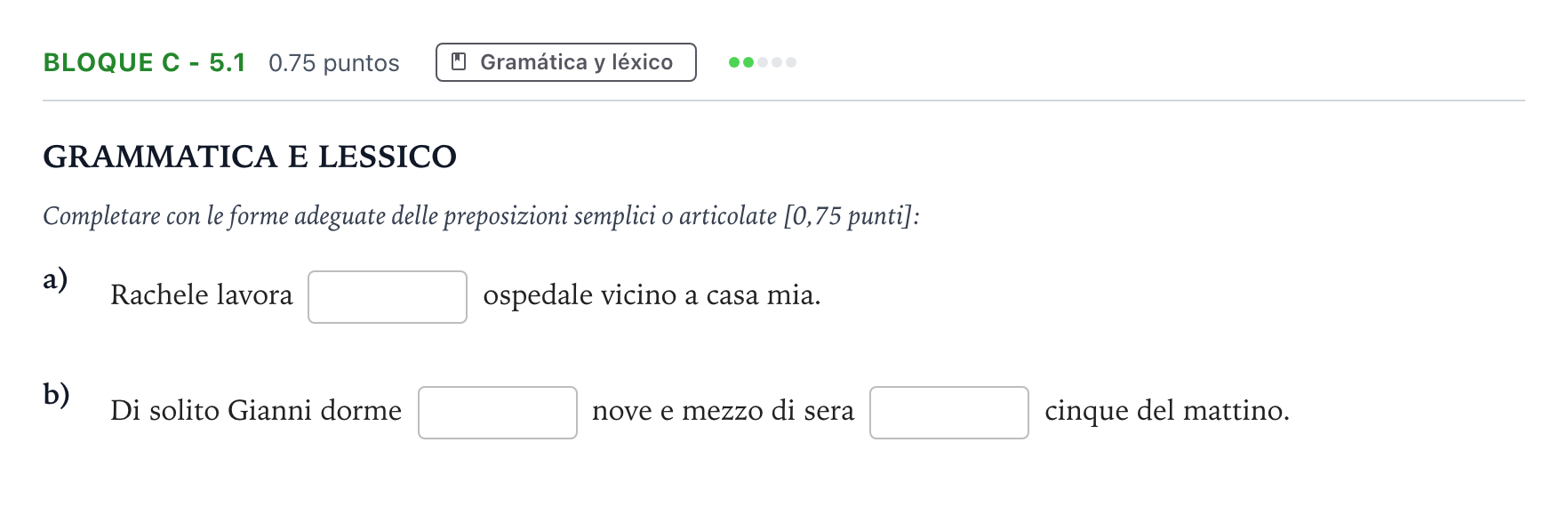Click the 'nove e mezzo di sera' text
This screenshot has width=1568, height=507.
pyautogui.click(x=723, y=411)
